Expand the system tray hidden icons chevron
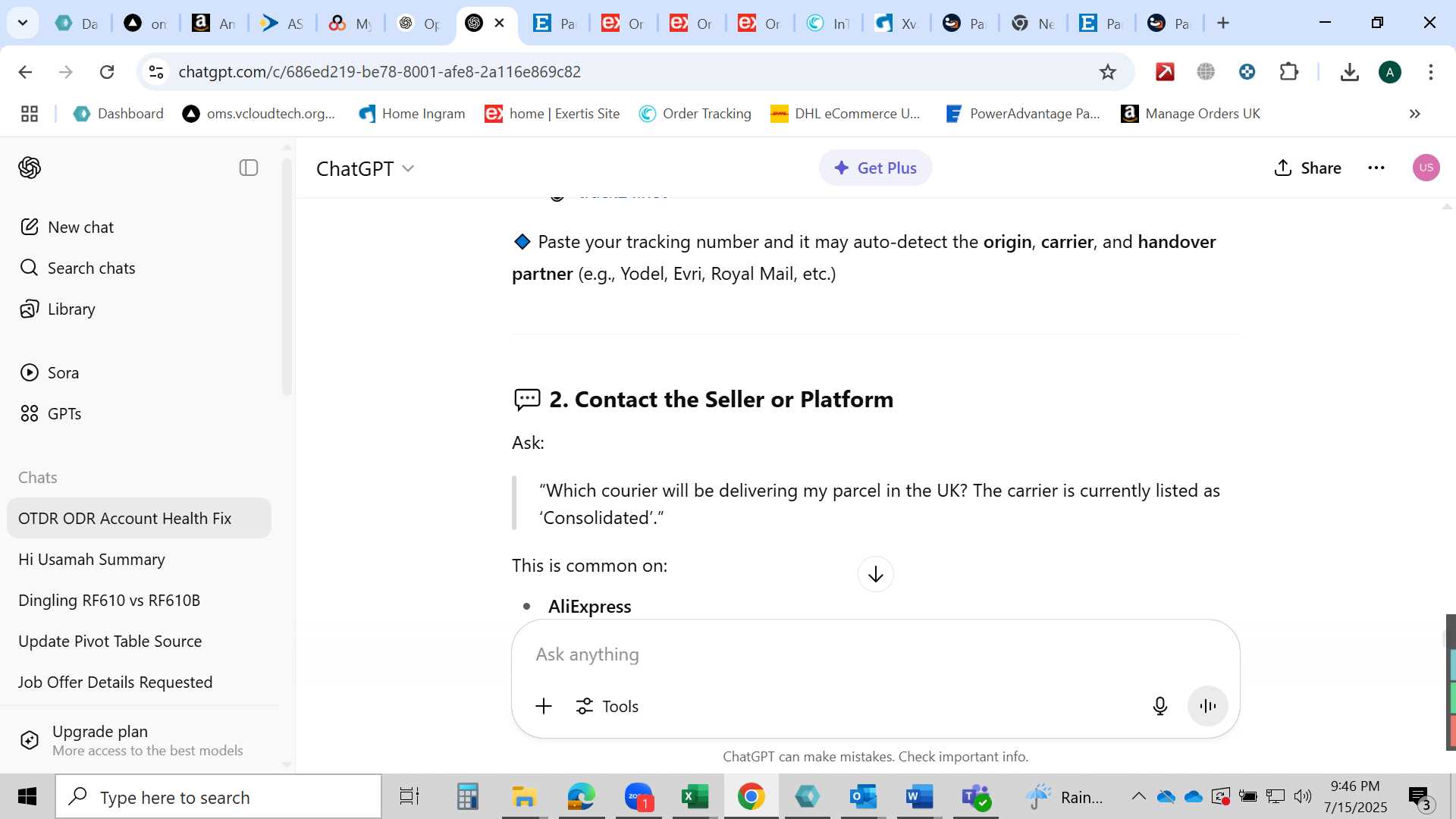The image size is (1456, 819). coord(1138,796)
